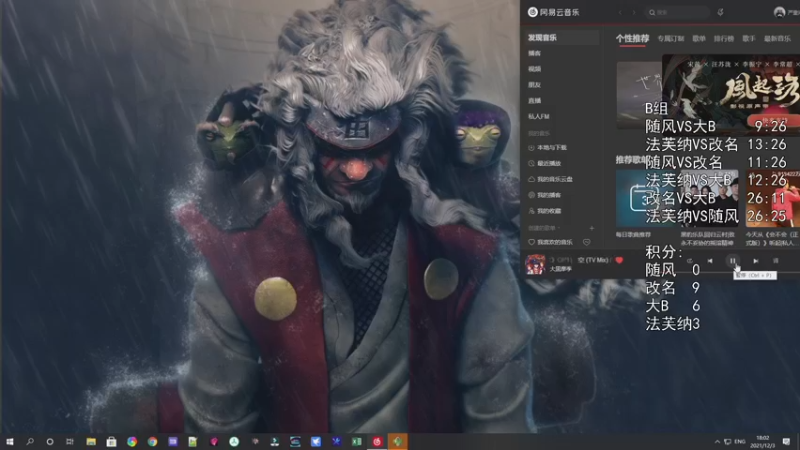Open the lyrics button in player bar

coord(776,261)
